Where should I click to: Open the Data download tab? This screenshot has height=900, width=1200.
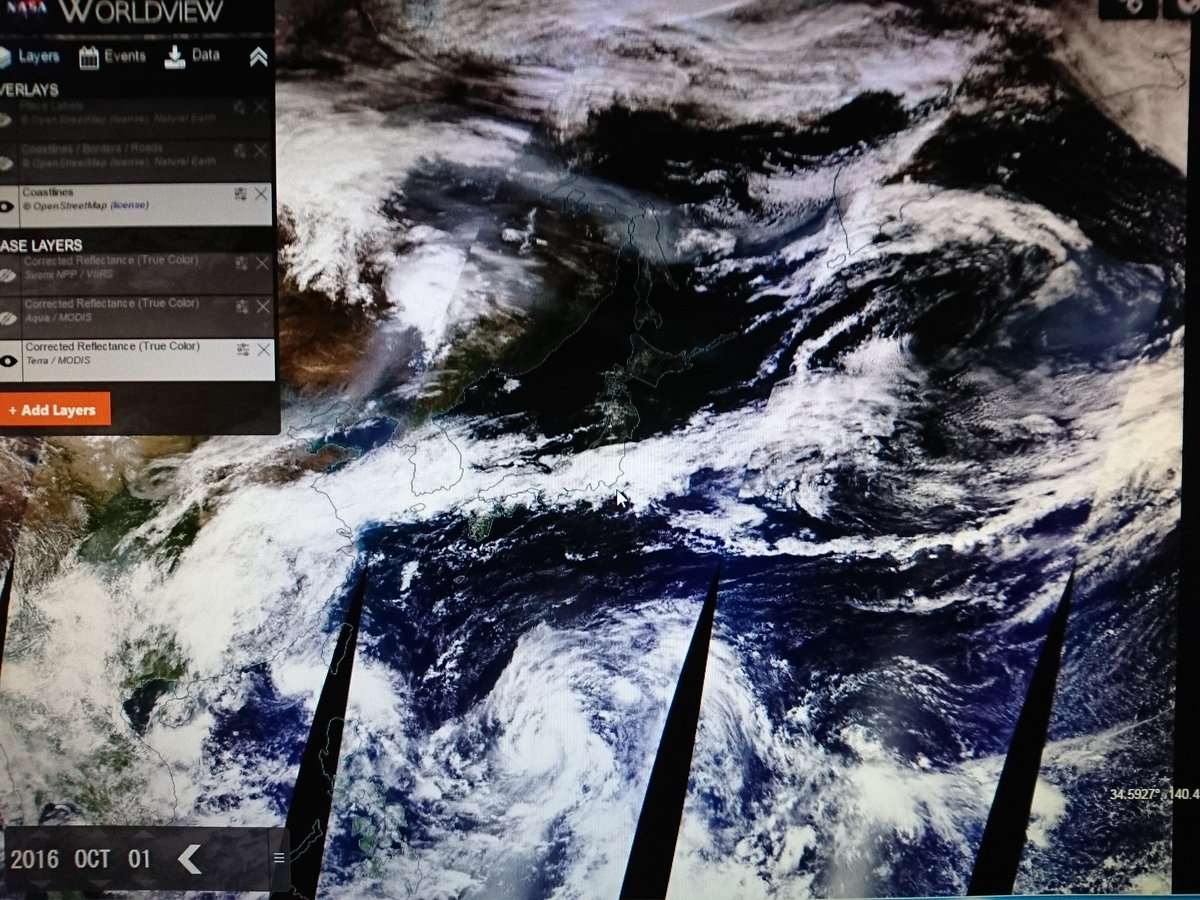[x=192, y=56]
